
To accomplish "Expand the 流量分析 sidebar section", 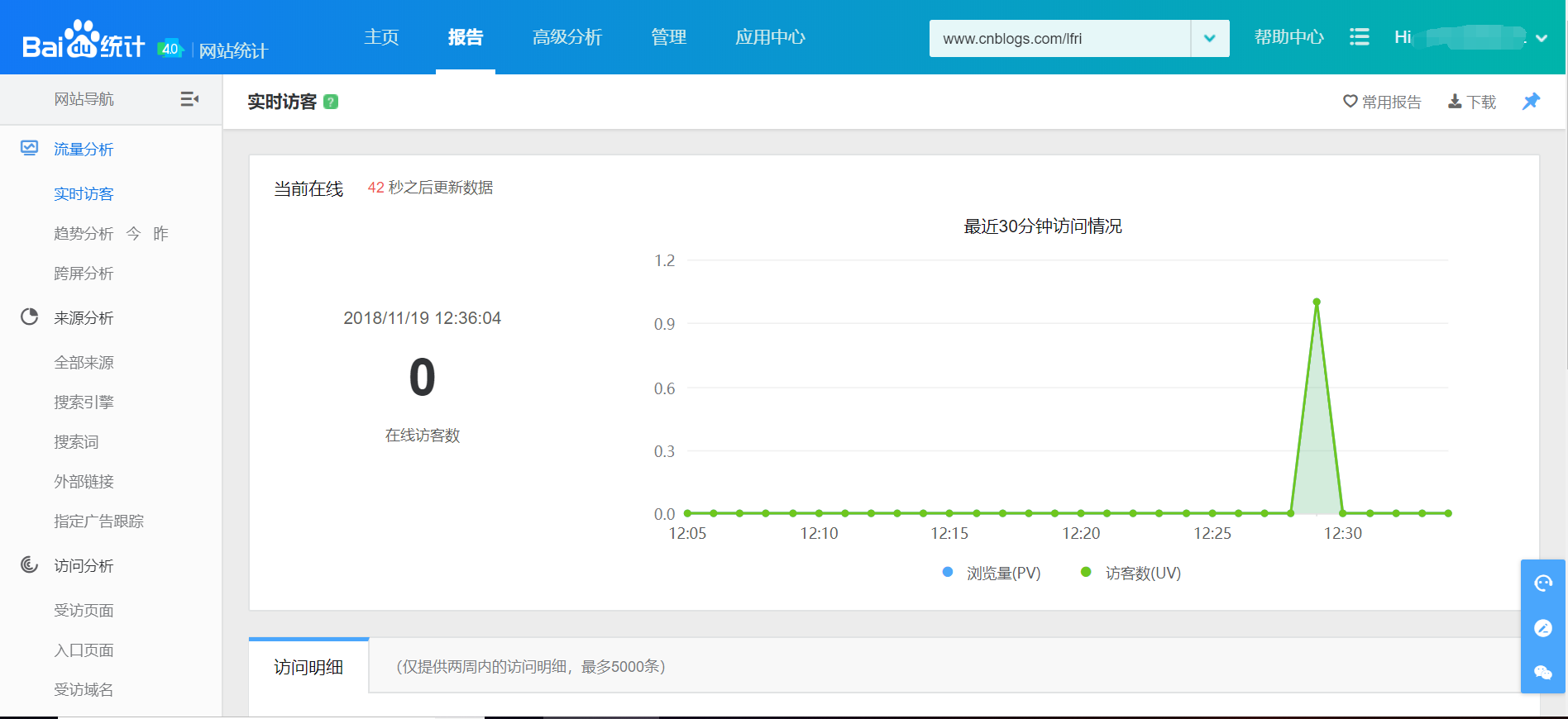I will point(84,149).
